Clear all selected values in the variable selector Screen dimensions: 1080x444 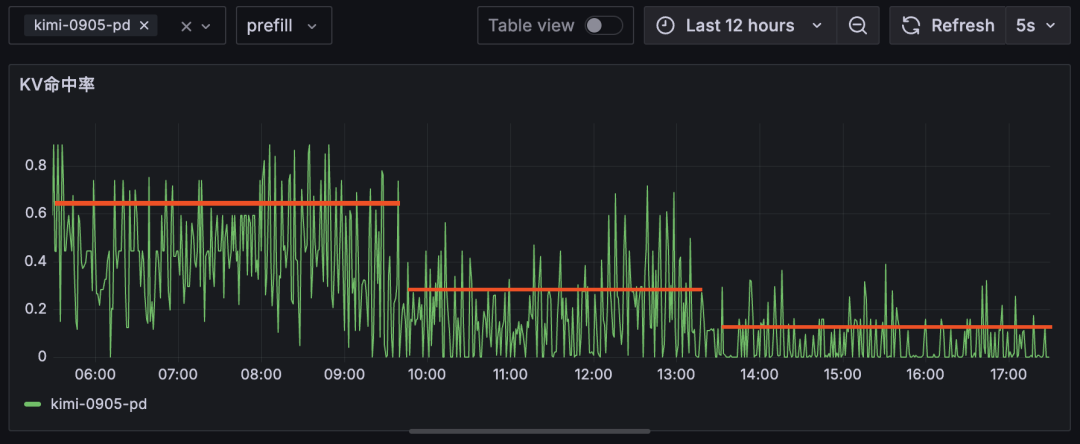click(x=186, y=26)
